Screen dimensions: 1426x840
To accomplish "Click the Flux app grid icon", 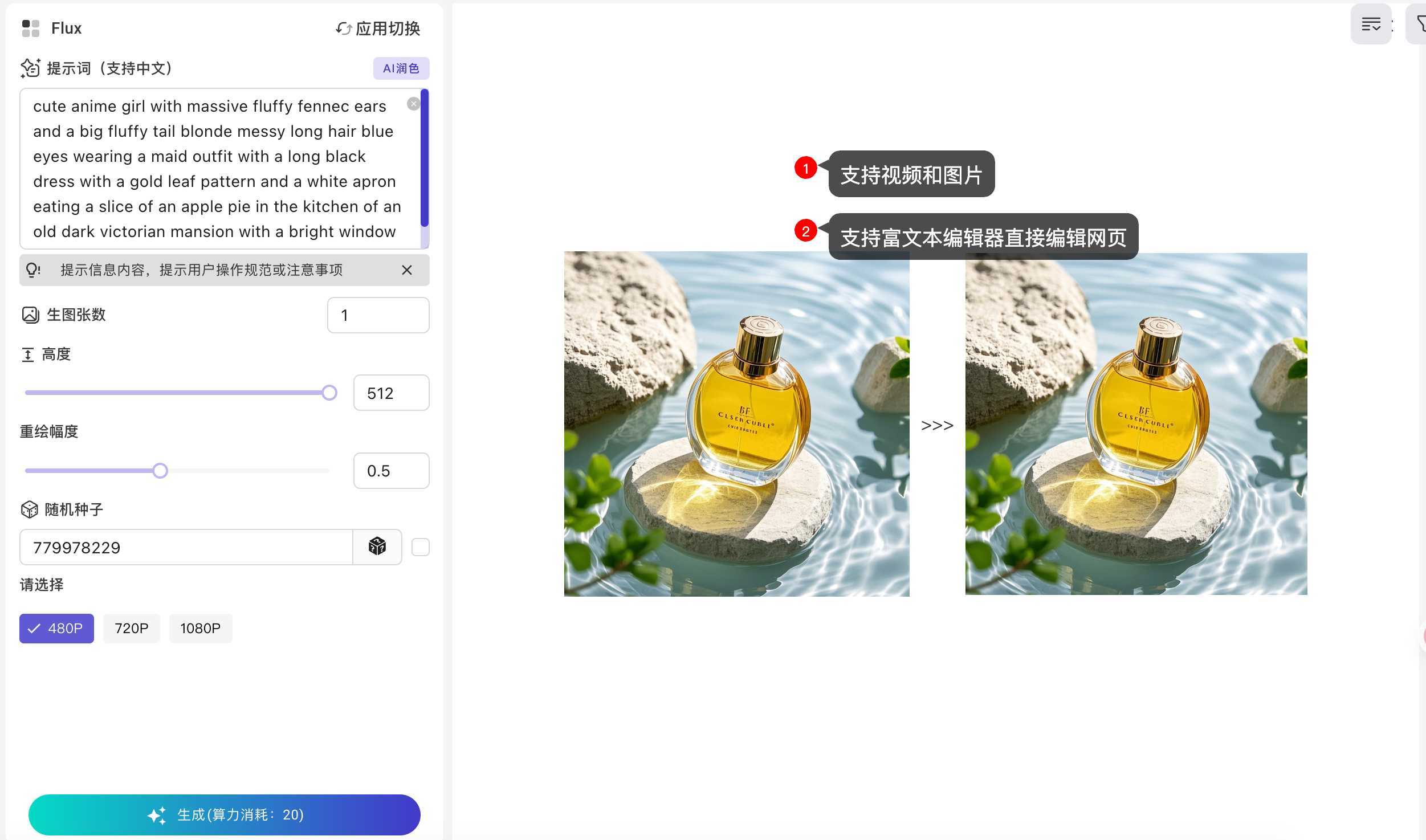I will [31, 28].
